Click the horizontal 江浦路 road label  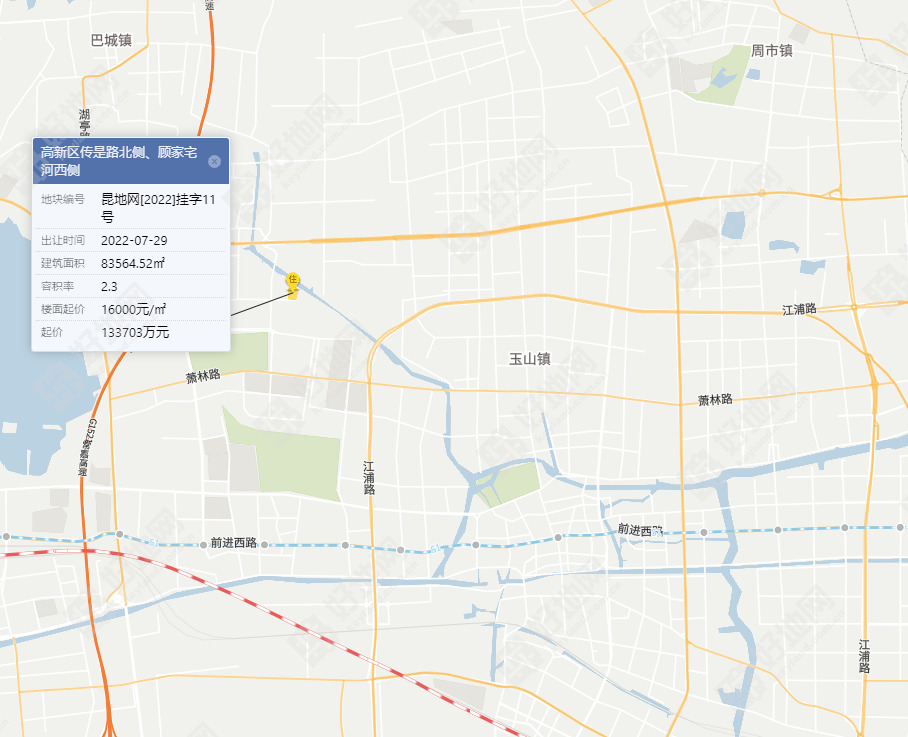(799, 309)
